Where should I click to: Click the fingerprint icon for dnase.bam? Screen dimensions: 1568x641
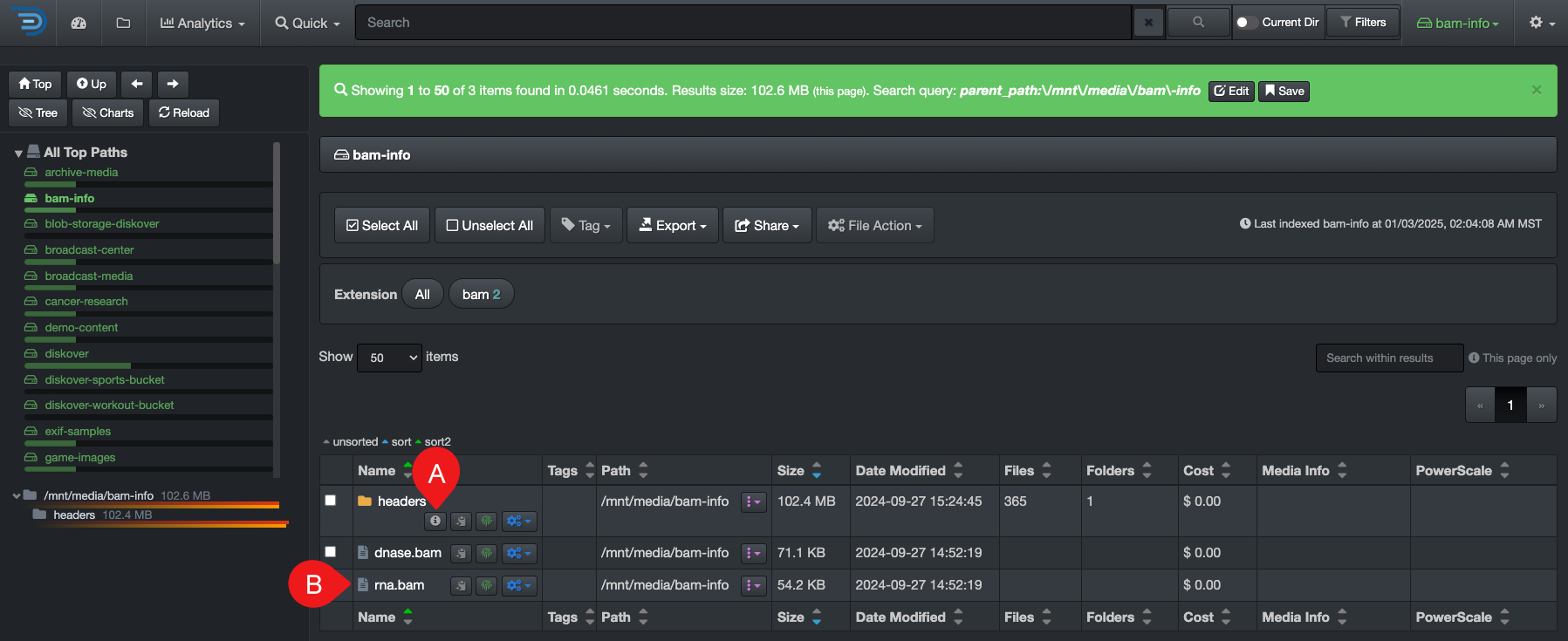(487, 553)
